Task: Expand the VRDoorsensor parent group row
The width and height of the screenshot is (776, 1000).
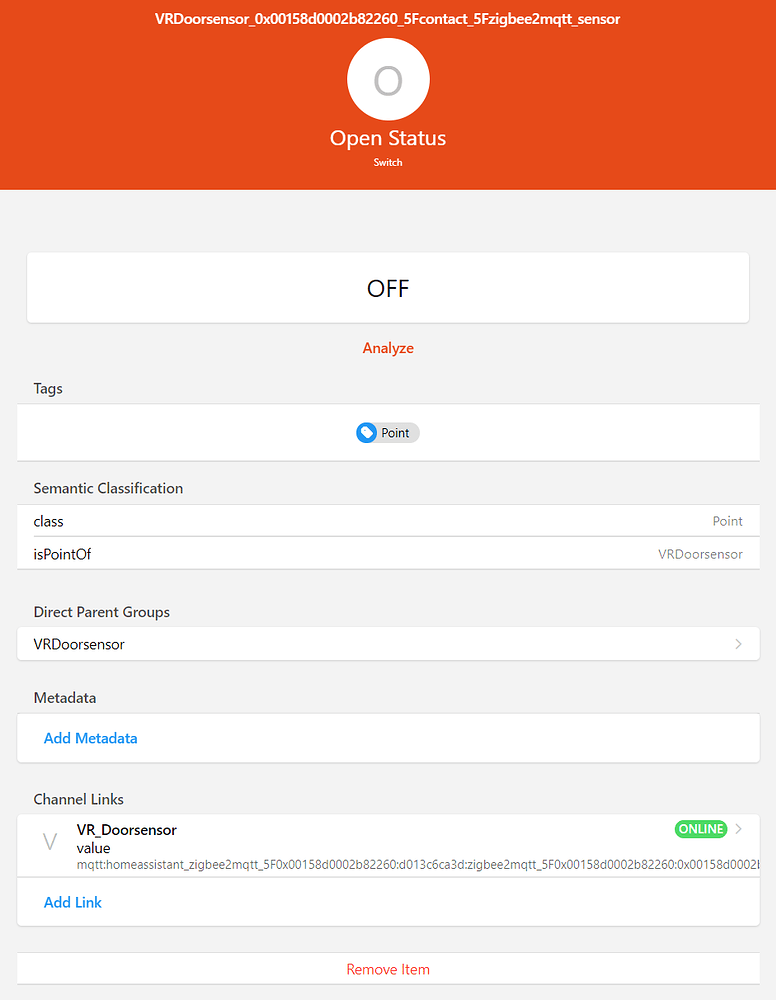Action: pos(388,644)
